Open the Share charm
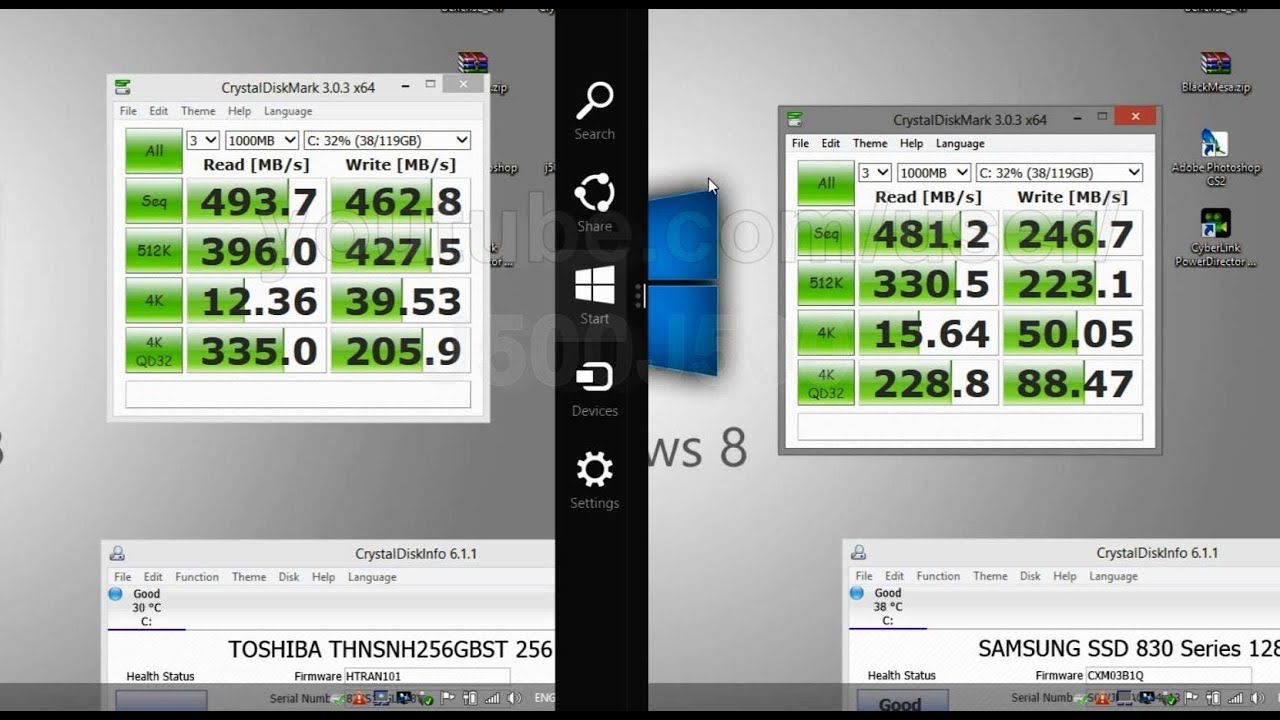The image size is (1280, 720). (x=594, y=203)
